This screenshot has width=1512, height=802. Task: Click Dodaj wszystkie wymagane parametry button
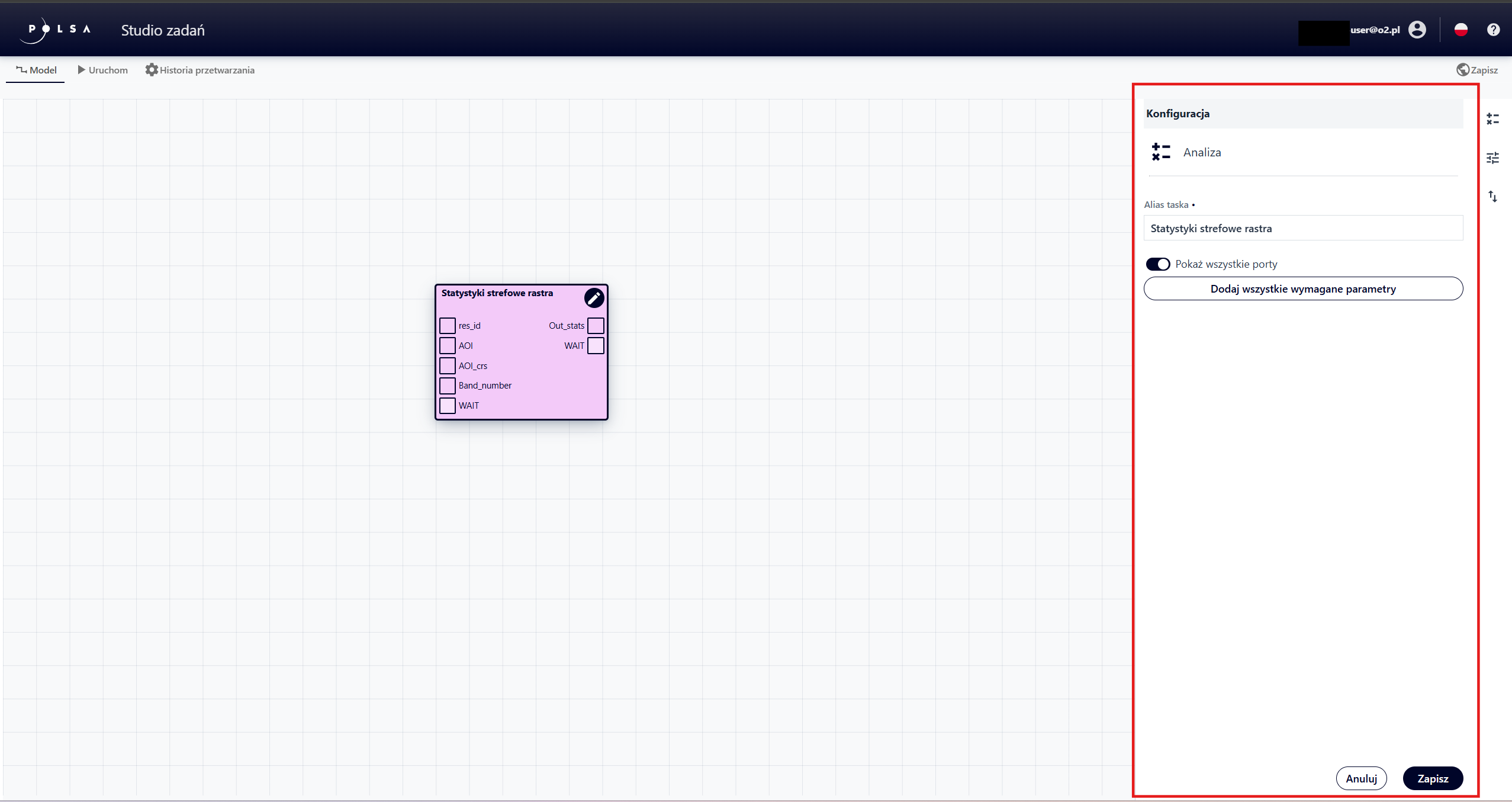[x=1302, y=289]
